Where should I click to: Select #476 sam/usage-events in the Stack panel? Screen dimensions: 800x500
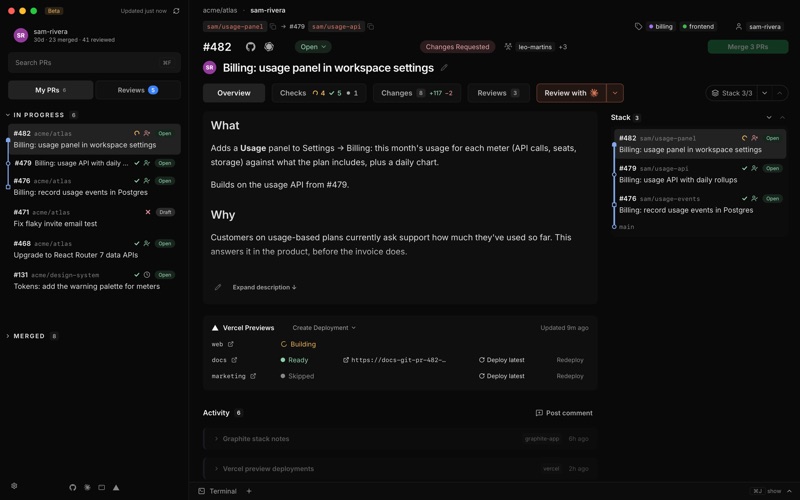point(699,204)
